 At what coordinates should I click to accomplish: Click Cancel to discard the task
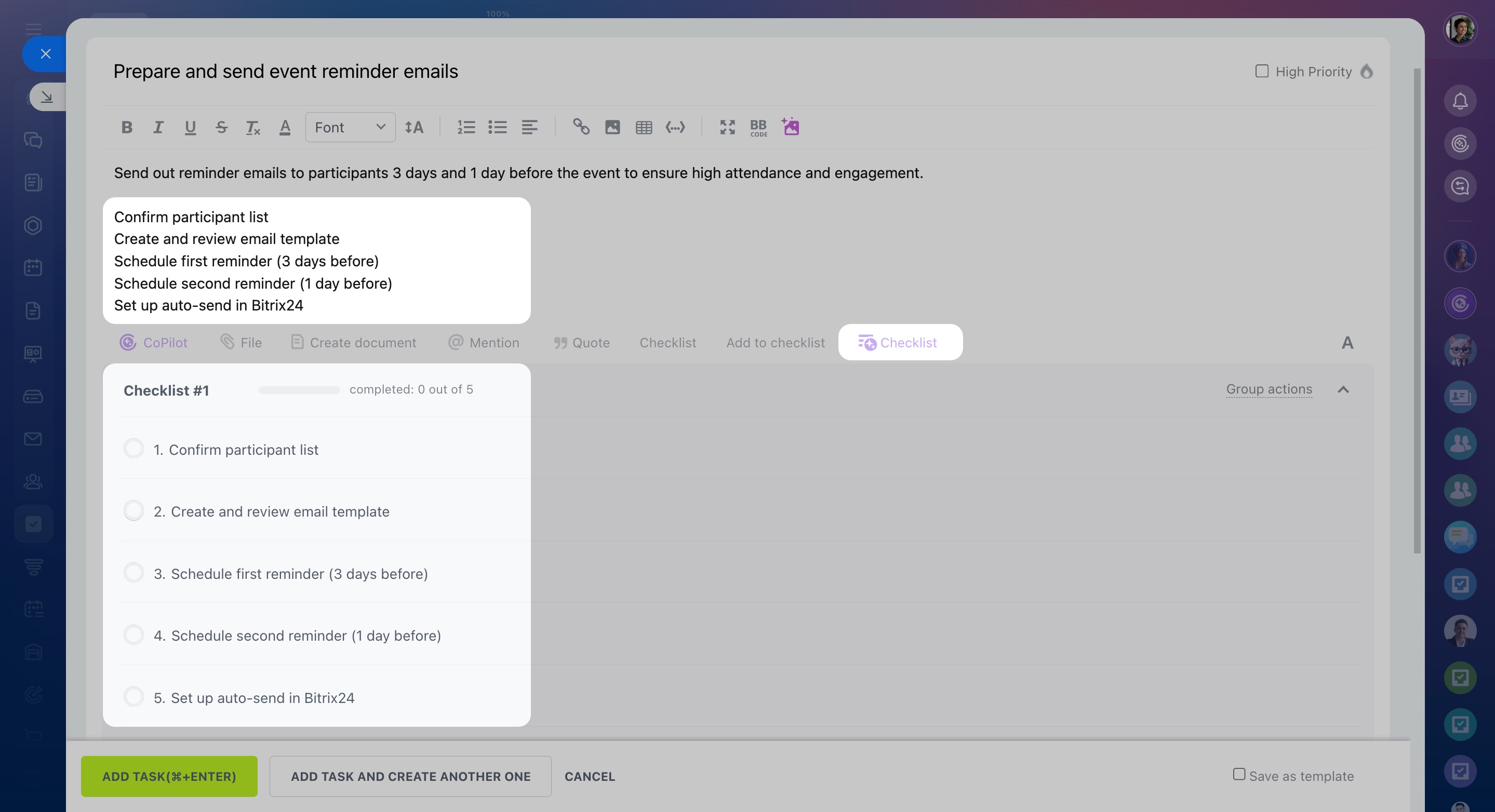coord(589,776)
